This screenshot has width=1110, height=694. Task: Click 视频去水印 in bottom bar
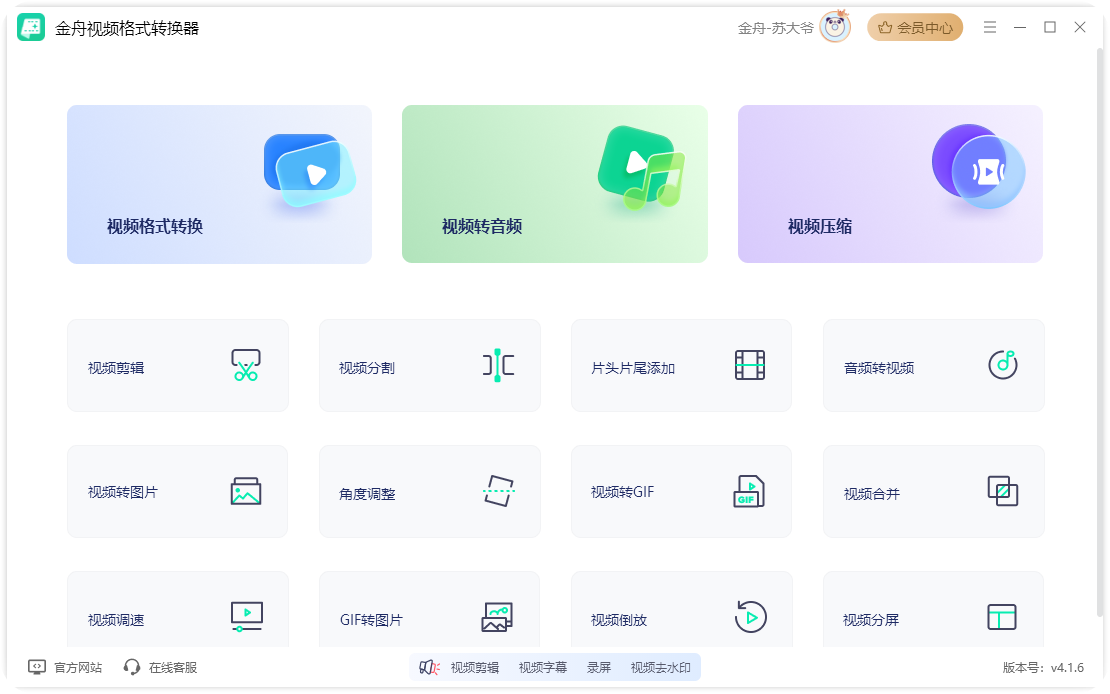(660, 667)
